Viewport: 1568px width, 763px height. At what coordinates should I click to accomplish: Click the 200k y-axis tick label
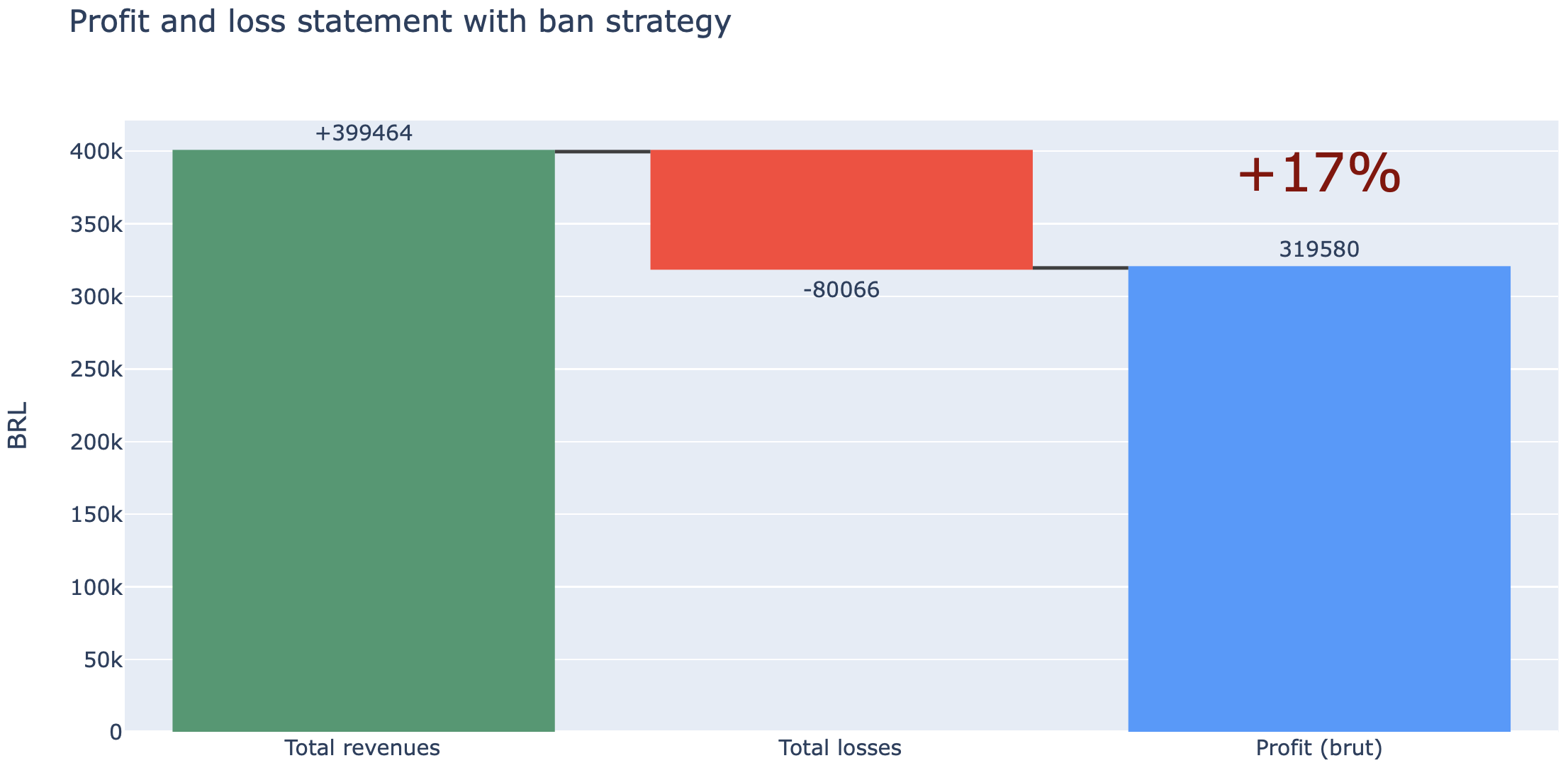pos(97,442)
